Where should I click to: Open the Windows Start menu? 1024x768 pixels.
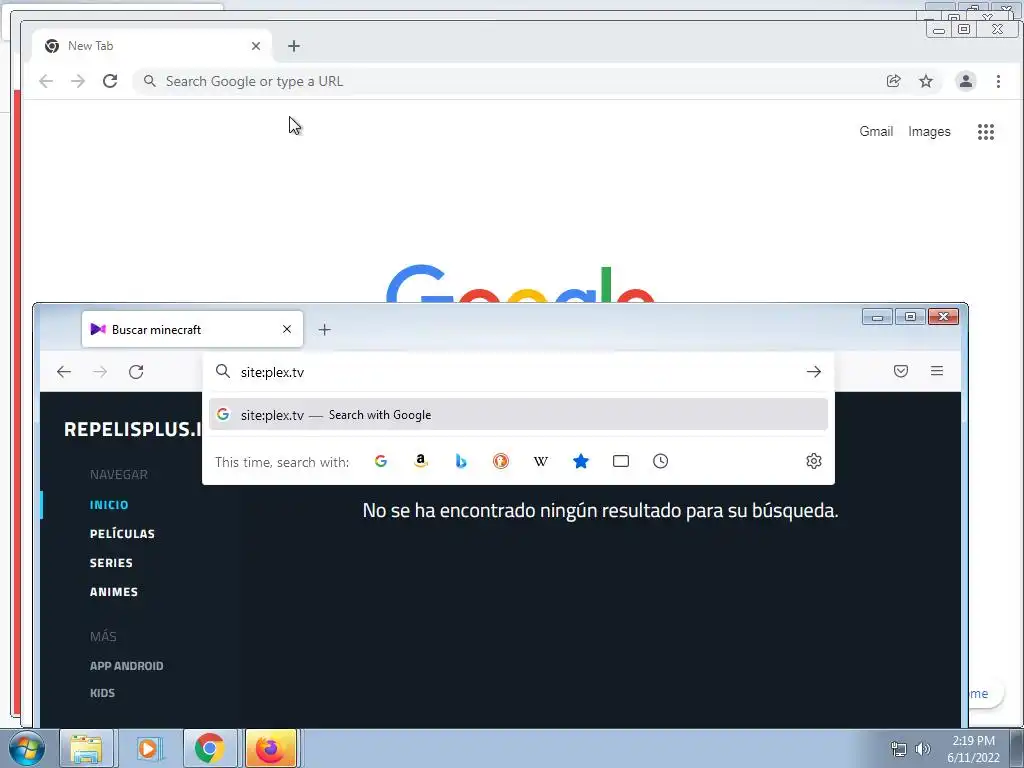tap(26, 748)
